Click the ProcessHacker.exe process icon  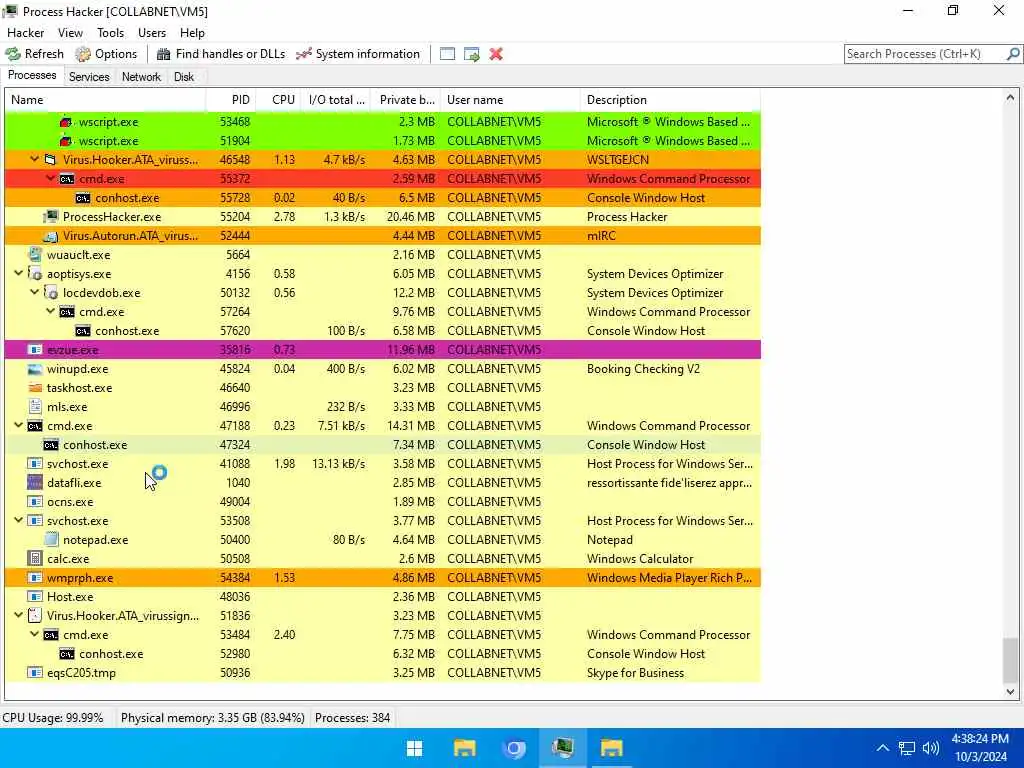click(x=50, y=217)
